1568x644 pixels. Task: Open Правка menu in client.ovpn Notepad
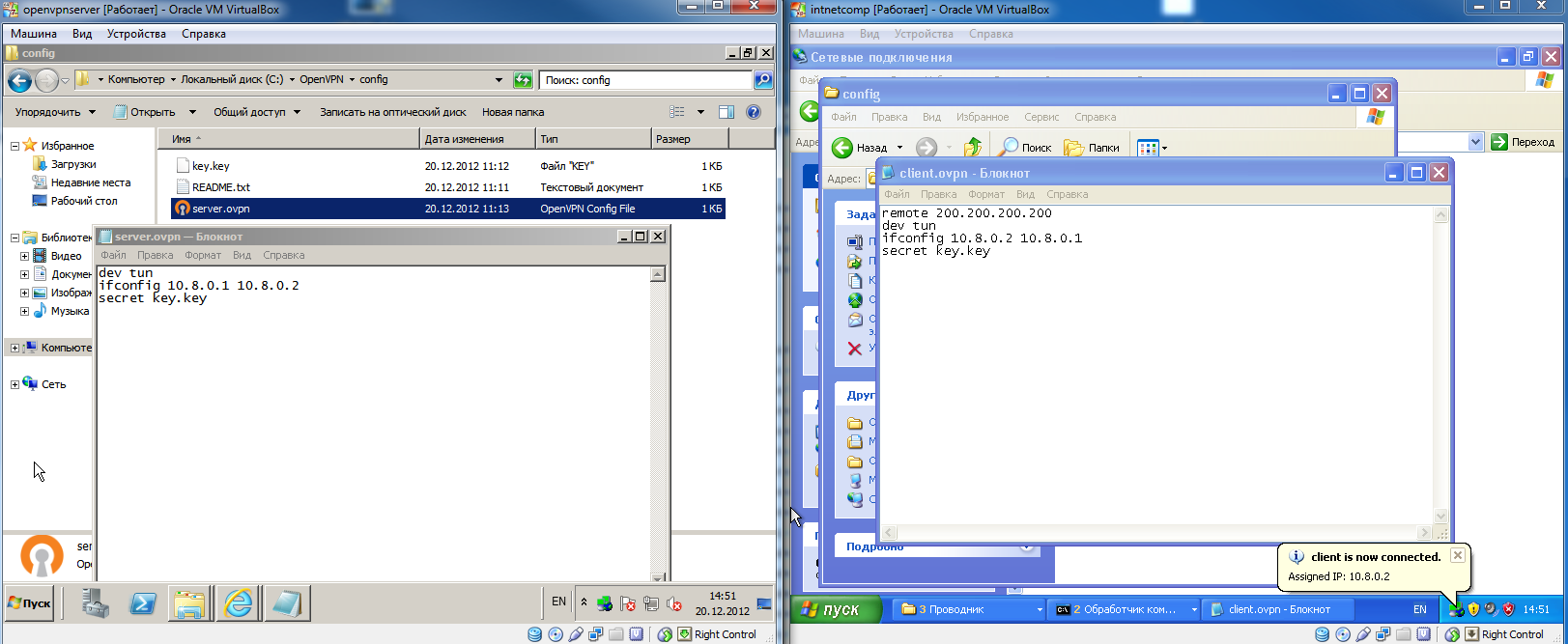(x=938, y=194)
